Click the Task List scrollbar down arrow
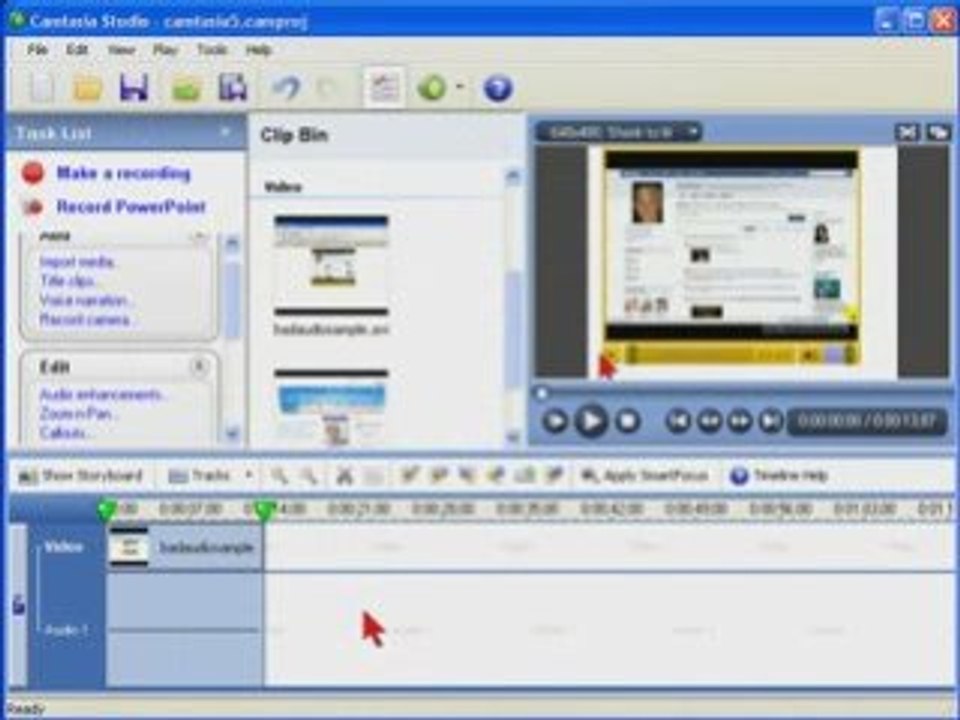The height and width of the screenshot is (720, 960). point(232,434)
